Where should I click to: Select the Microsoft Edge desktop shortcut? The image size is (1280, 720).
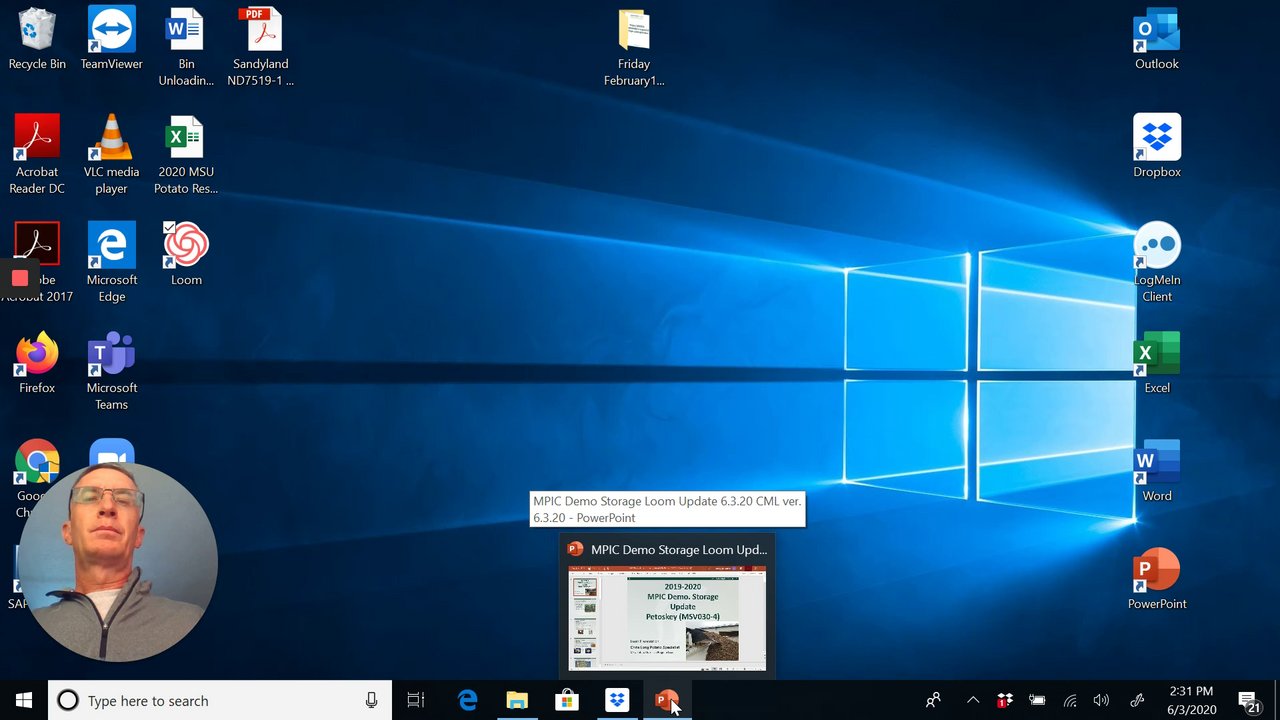tap(111, 262)
